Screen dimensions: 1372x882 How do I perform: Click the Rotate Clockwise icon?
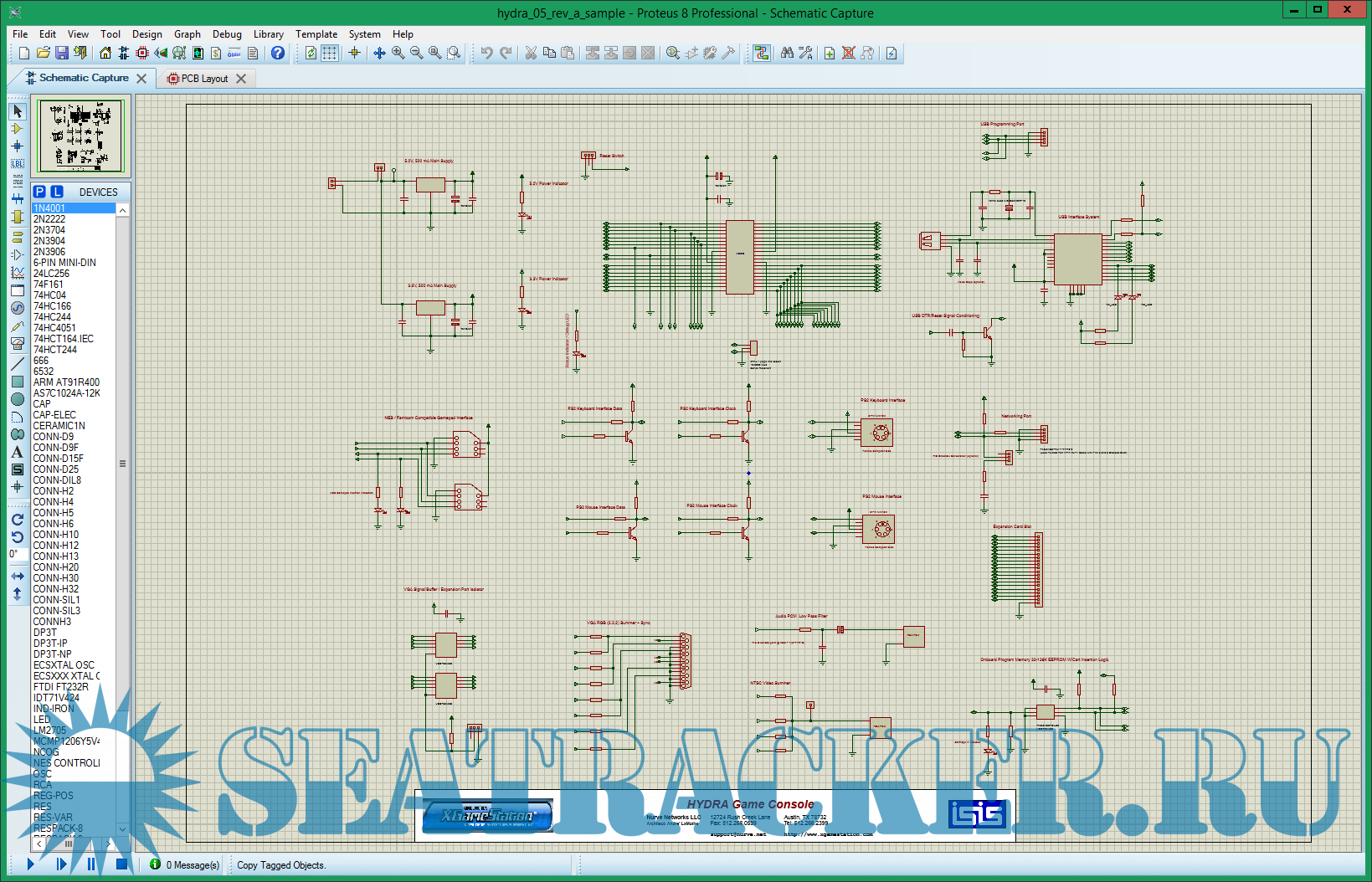point(17,520)
